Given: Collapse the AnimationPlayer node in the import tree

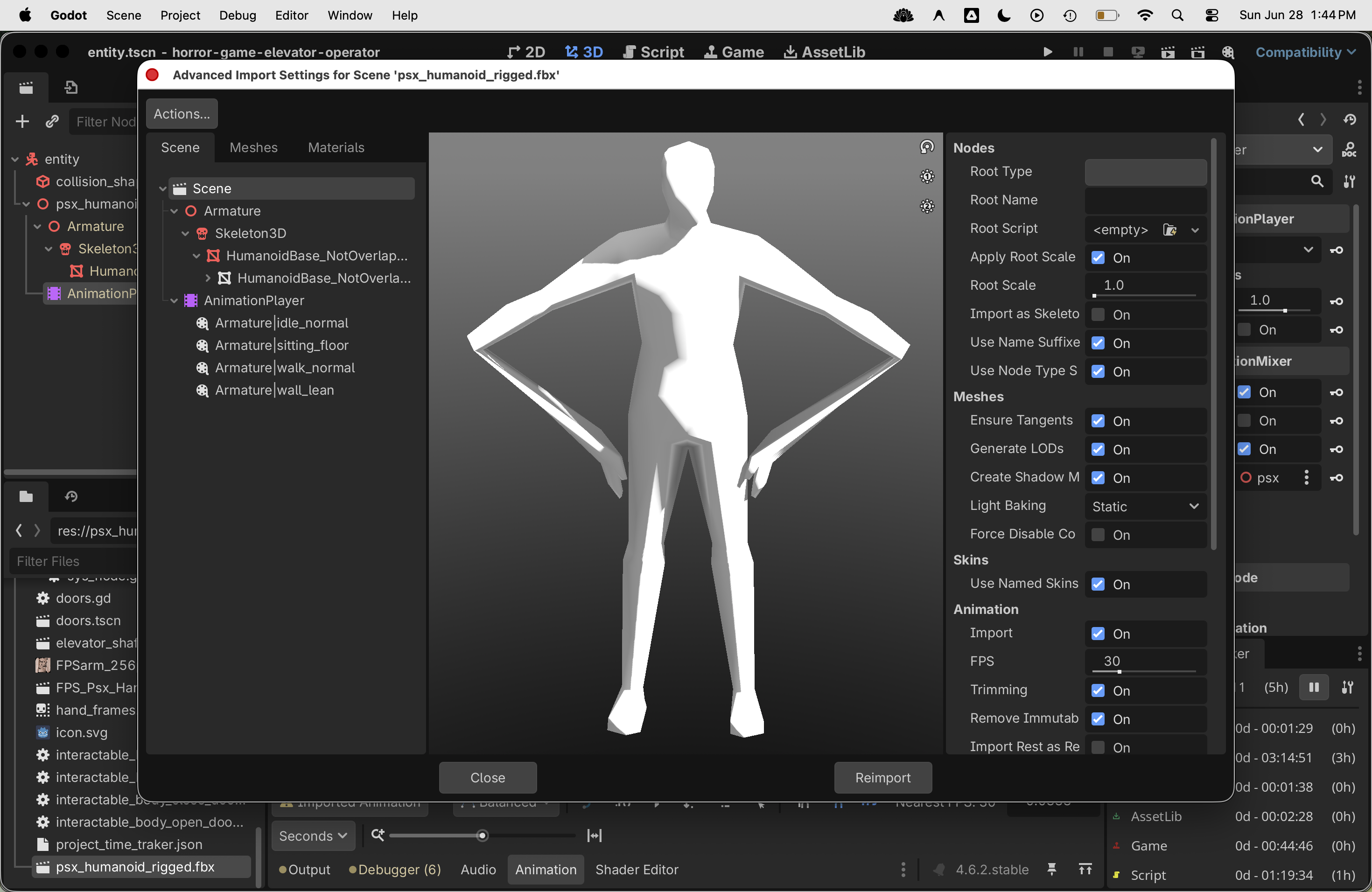Looking at the screenshot, I should pos(174,301).
